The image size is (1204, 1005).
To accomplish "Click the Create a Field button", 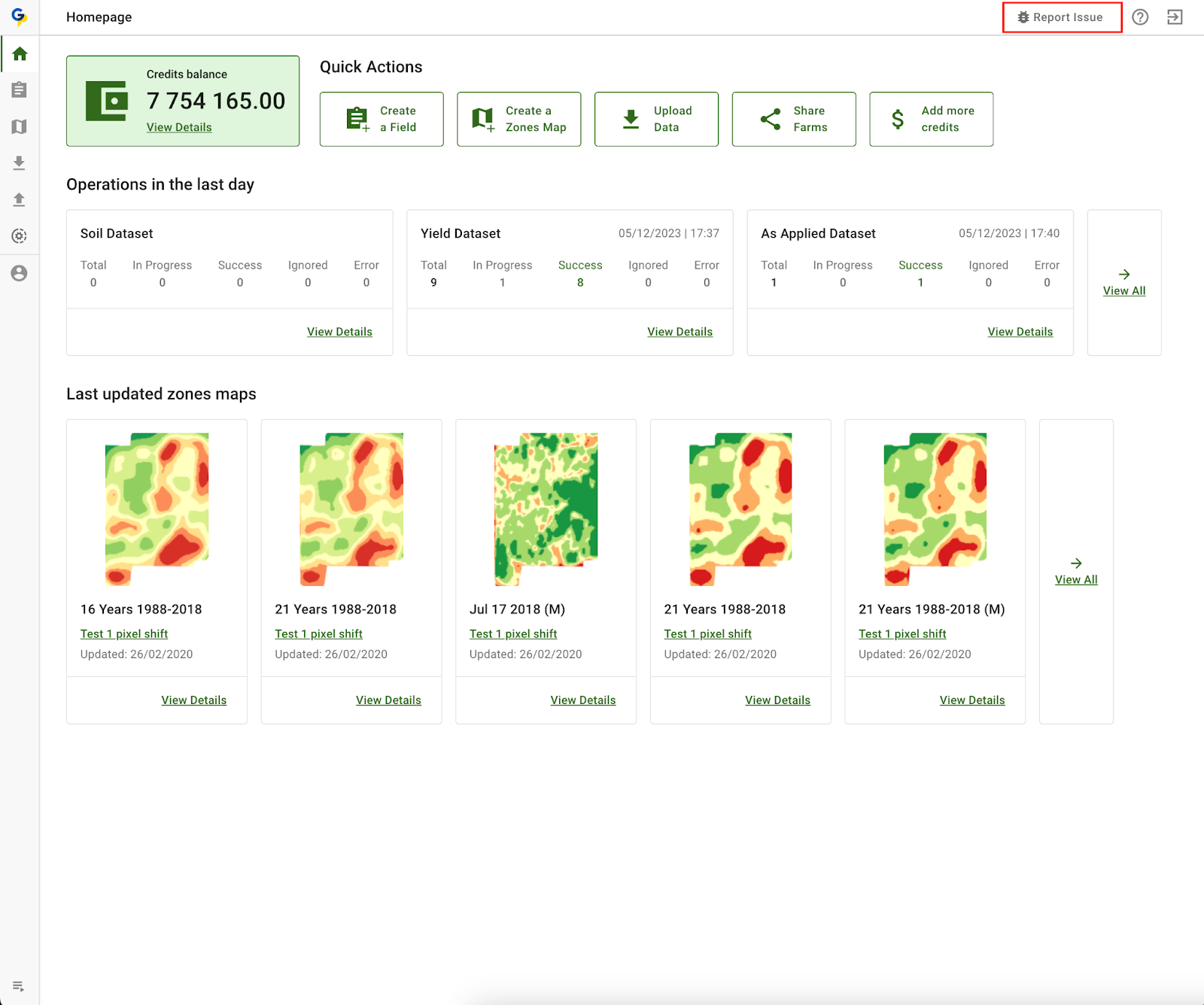I will 382,119.
